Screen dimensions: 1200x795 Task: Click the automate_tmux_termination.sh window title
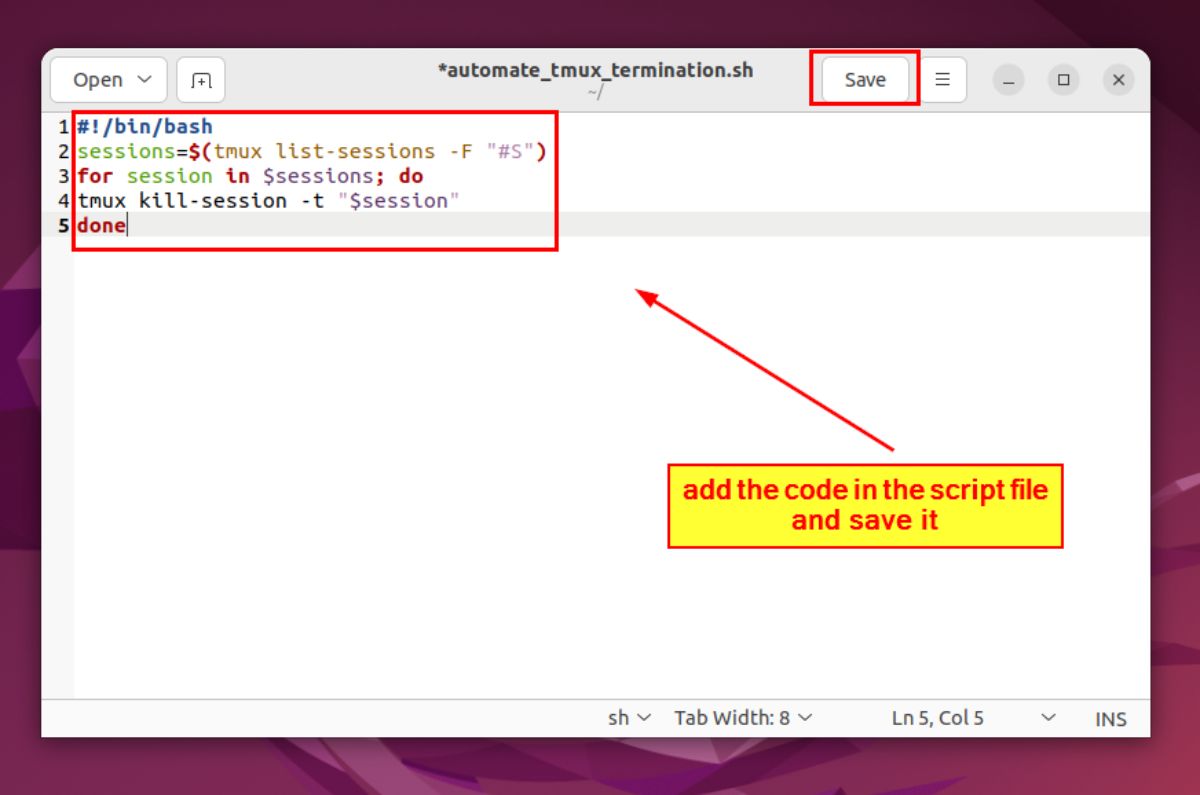point(595,71)
